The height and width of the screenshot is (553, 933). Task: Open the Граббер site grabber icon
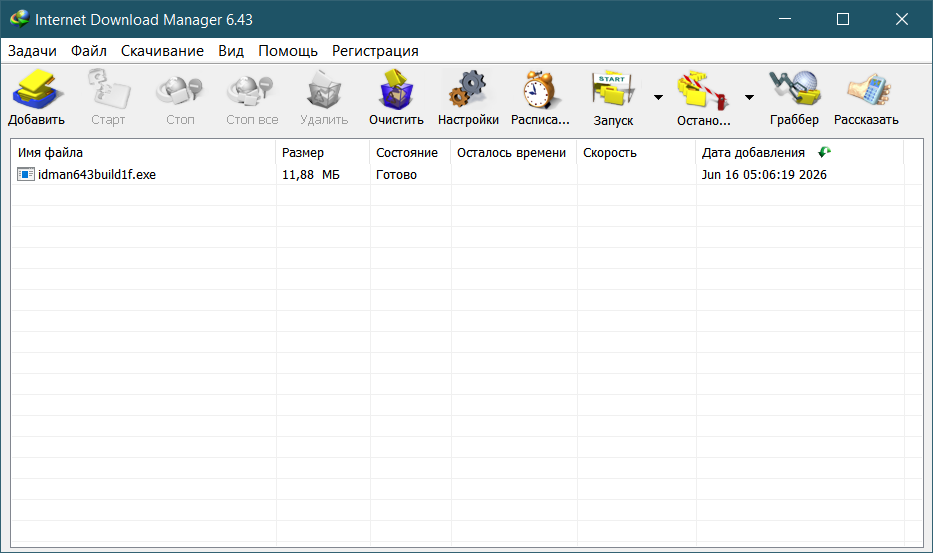794,90
